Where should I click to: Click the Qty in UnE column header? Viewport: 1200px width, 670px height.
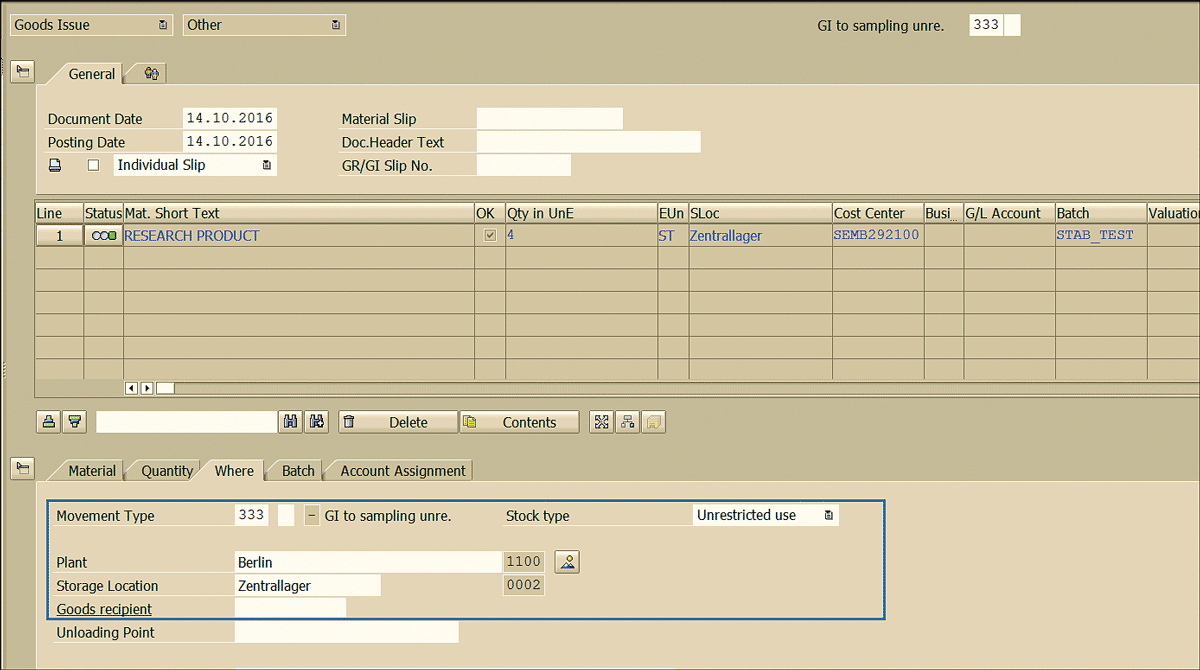click(581, 213)
